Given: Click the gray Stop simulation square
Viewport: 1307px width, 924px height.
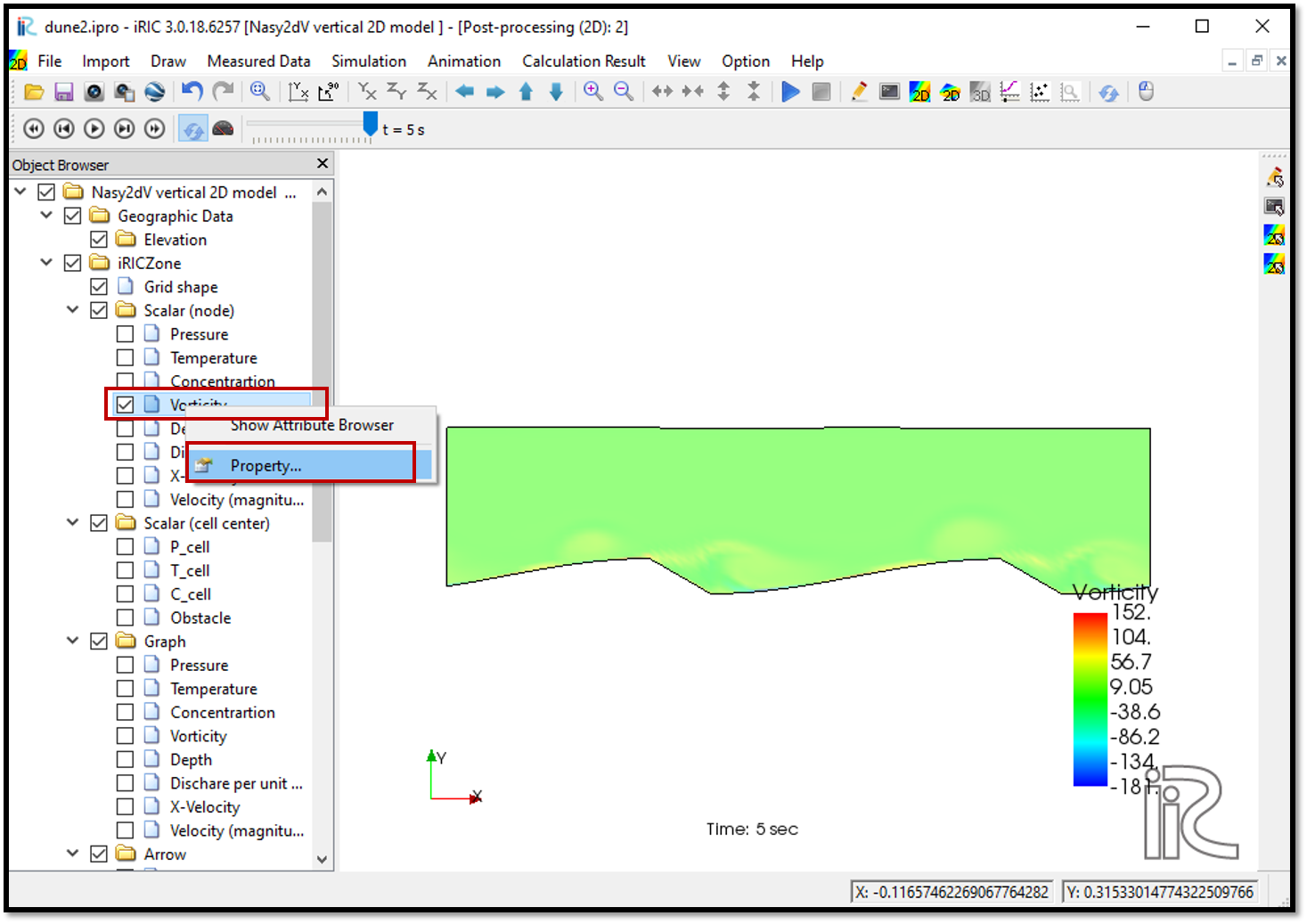Looking at the screenshot, I should tap(821, 92).
